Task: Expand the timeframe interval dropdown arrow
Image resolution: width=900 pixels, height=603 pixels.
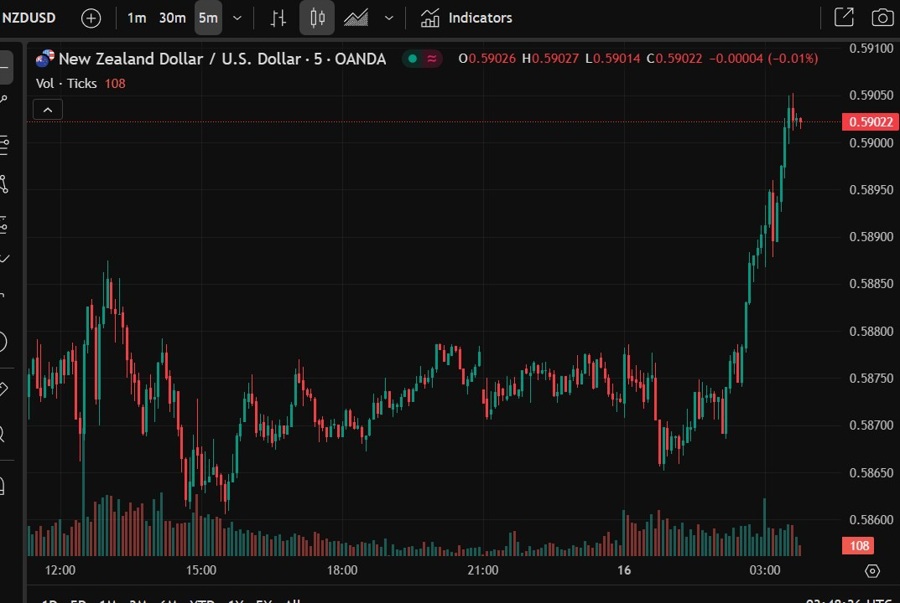Action: [x=237, y=18]
